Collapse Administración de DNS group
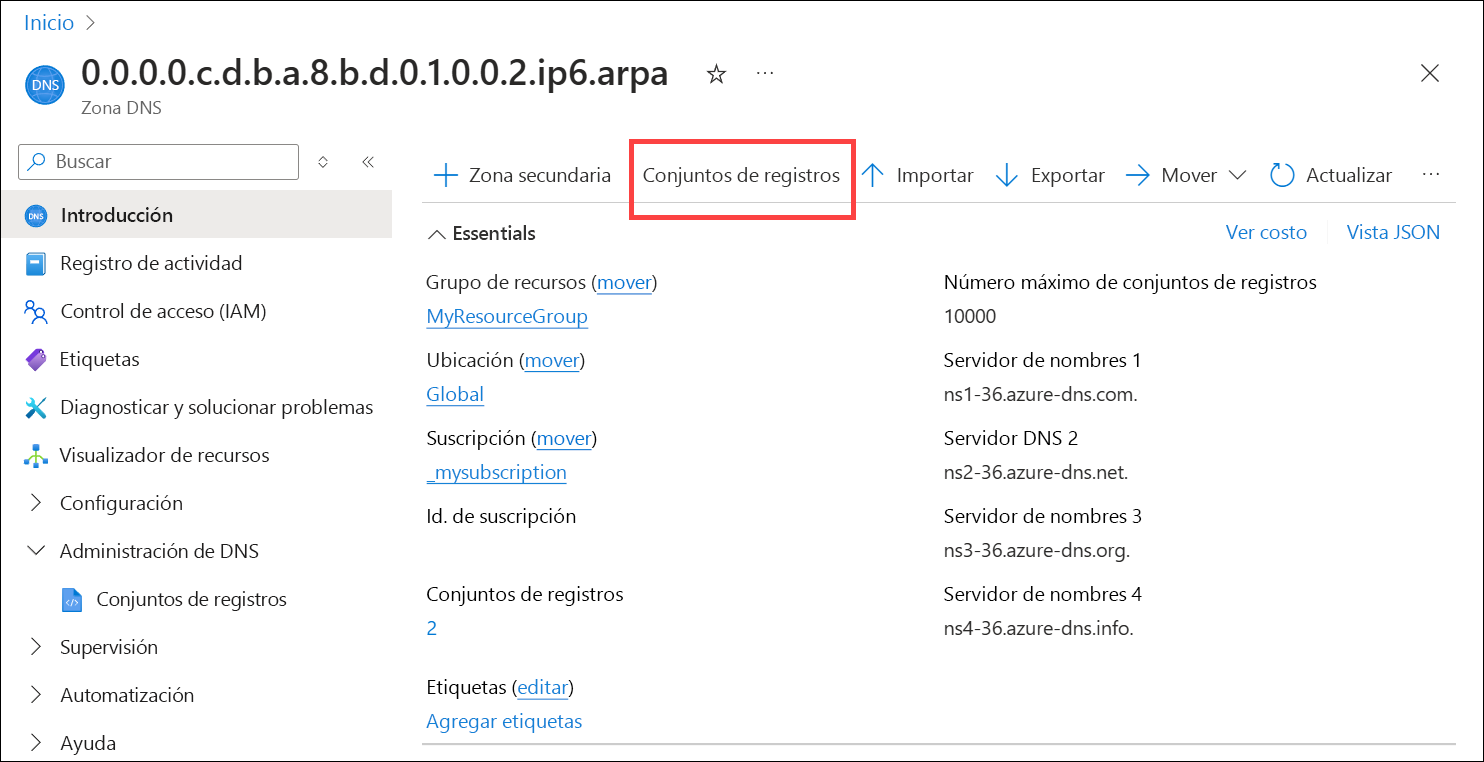 [36, 551]
